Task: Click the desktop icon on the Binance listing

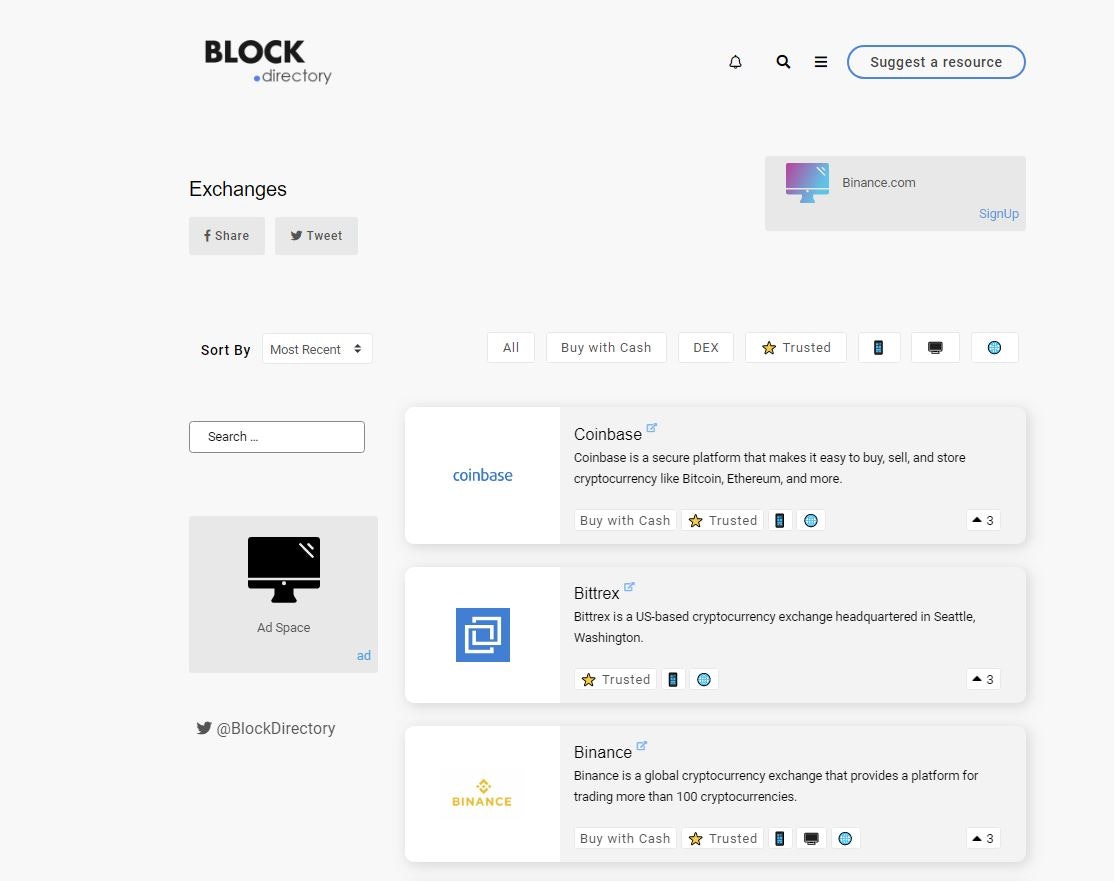Action: (x=811, y=838)
